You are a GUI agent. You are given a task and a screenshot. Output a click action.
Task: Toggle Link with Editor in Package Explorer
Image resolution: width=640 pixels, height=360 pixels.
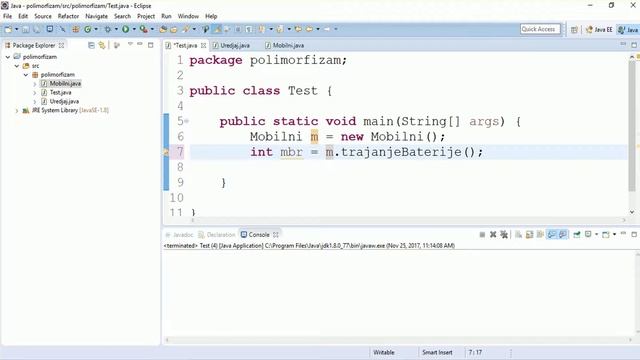point(102,45)
